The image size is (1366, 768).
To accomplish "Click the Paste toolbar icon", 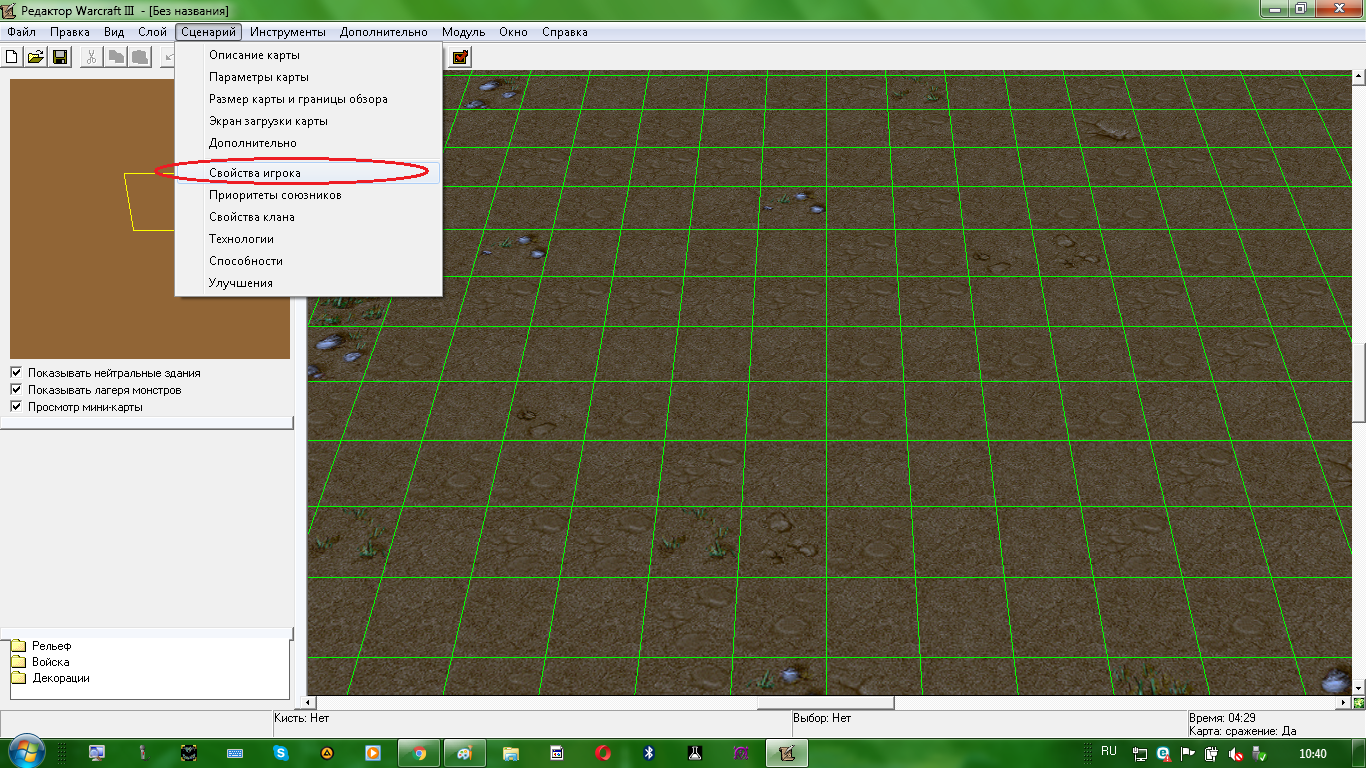I will pyautogui.click(x=141, y=57).
